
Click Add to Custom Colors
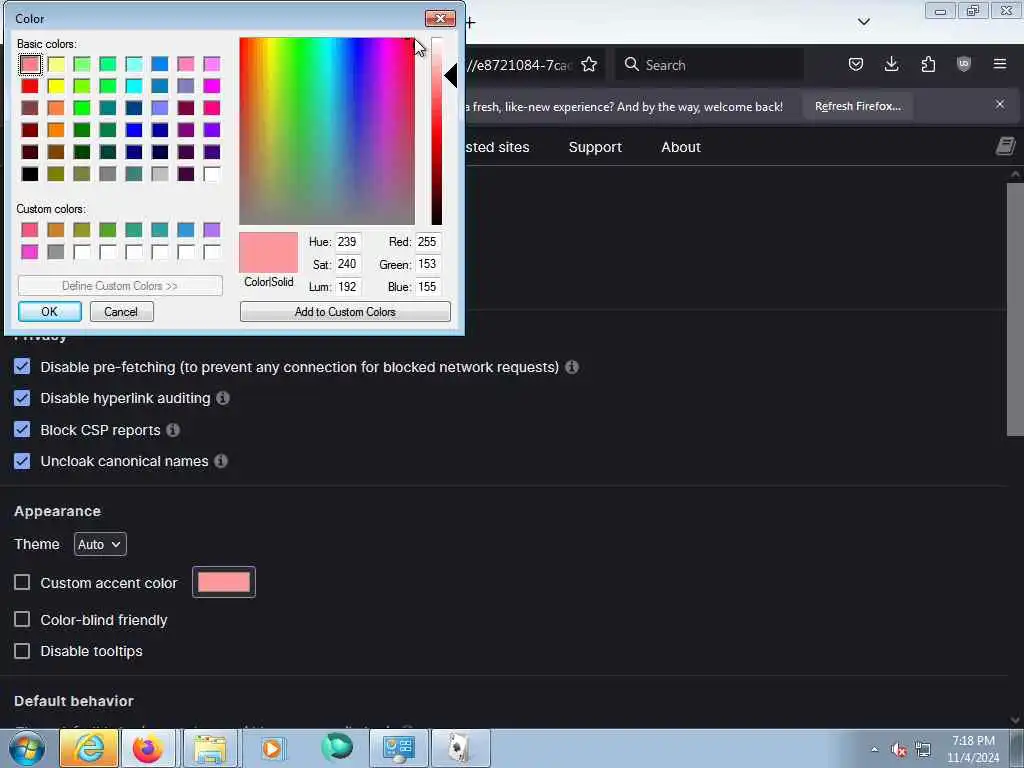pos(345,312)
